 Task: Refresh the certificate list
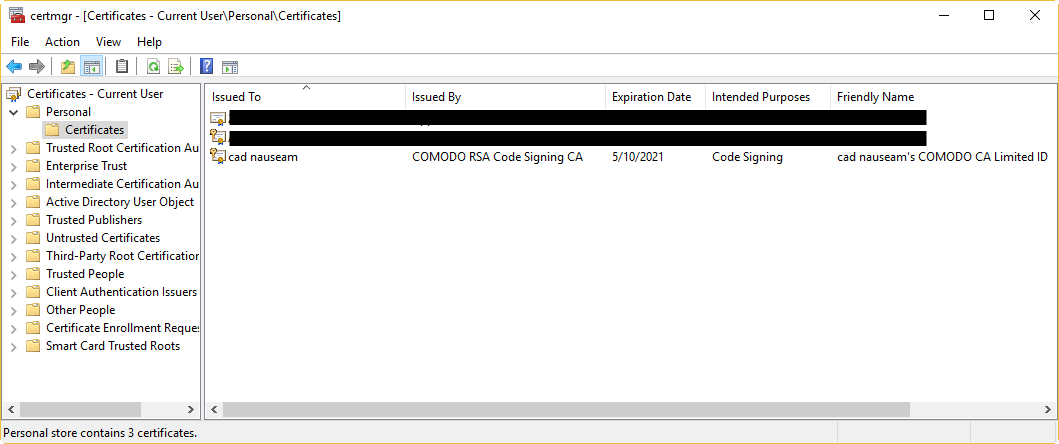pos(154,66)
